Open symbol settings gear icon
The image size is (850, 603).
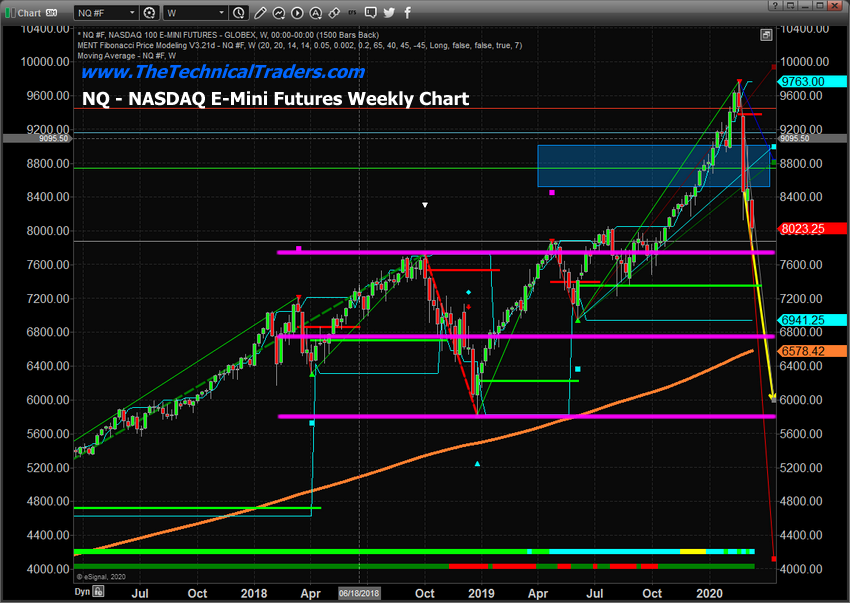point(149,12)
